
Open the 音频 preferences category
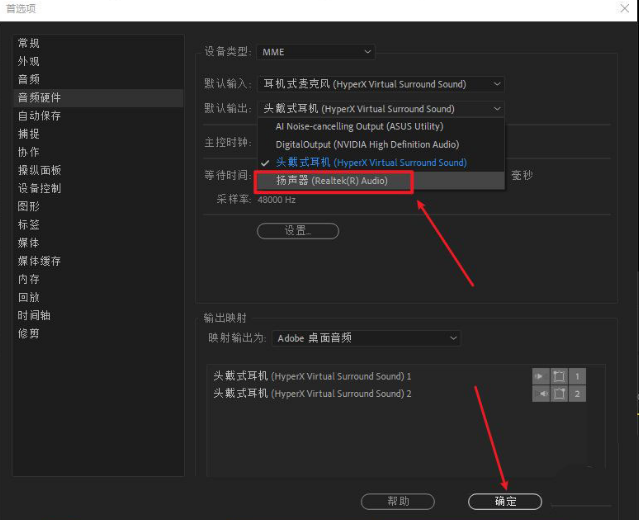98,79
